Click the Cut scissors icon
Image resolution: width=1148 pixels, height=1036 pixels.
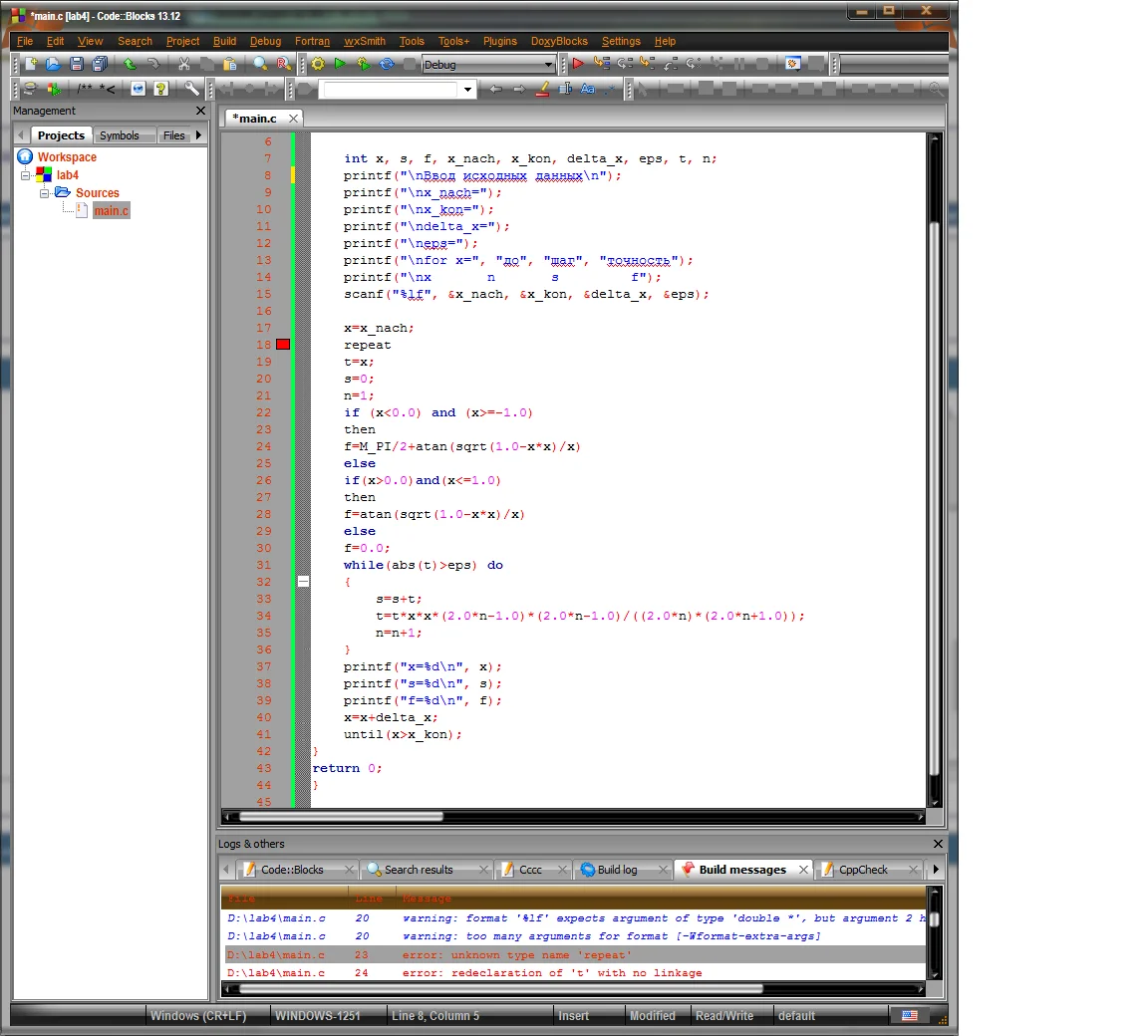184,64
